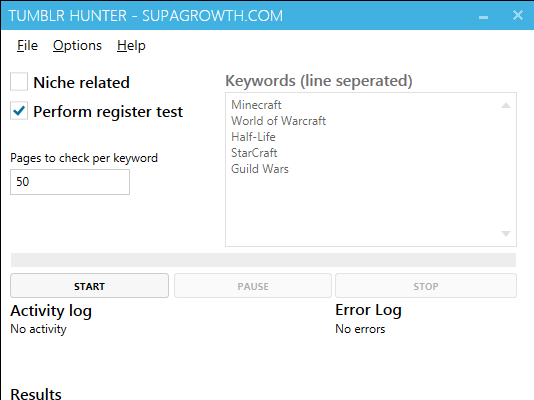Screen dimensions: 534x400
Task: Click the keywords list scroll up arrow
Action: [x=506, y=106]
